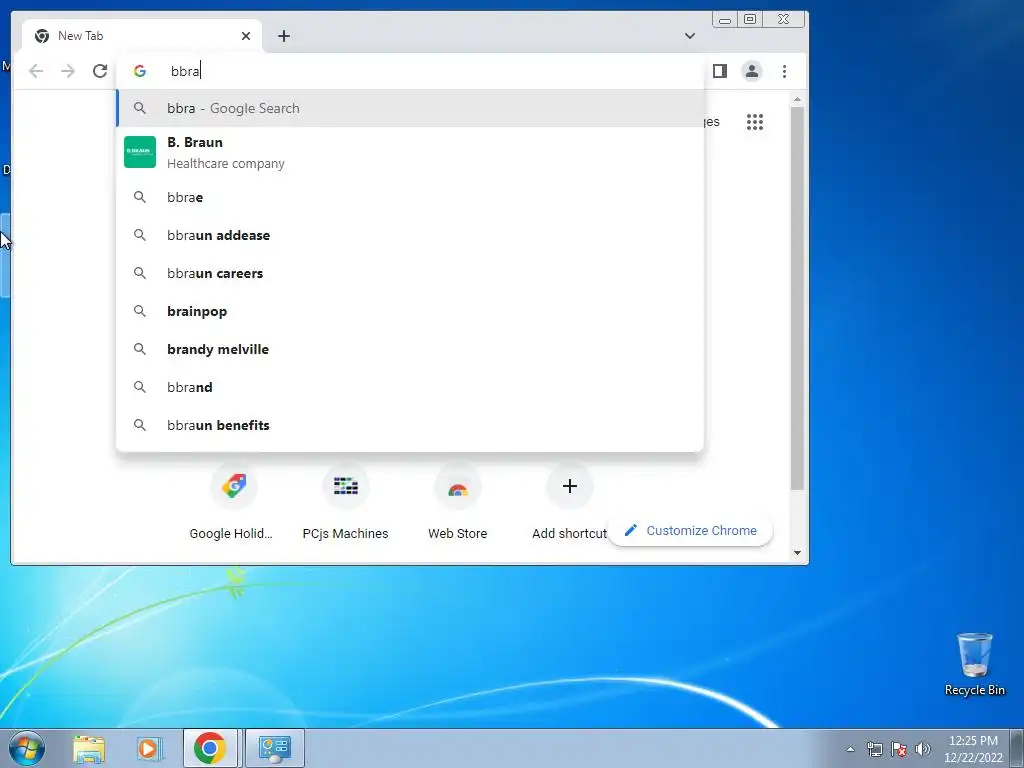Reload the page with refresh icon
Screen dimensions: 1024x768
[x=100, y=71]
